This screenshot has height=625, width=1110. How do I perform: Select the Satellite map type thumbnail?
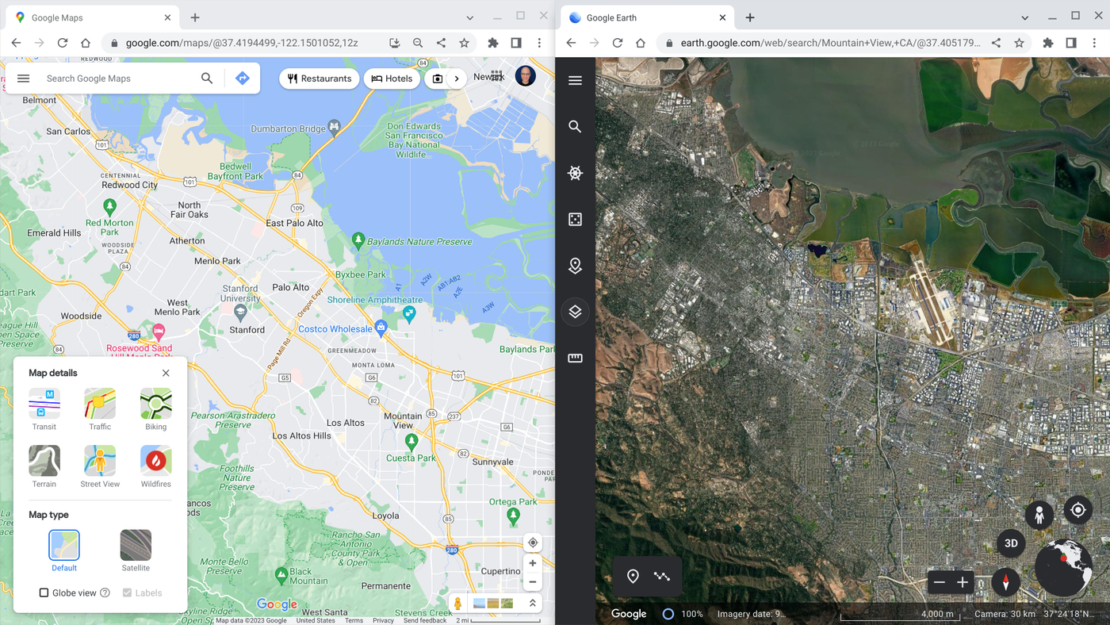coord(135,546)
